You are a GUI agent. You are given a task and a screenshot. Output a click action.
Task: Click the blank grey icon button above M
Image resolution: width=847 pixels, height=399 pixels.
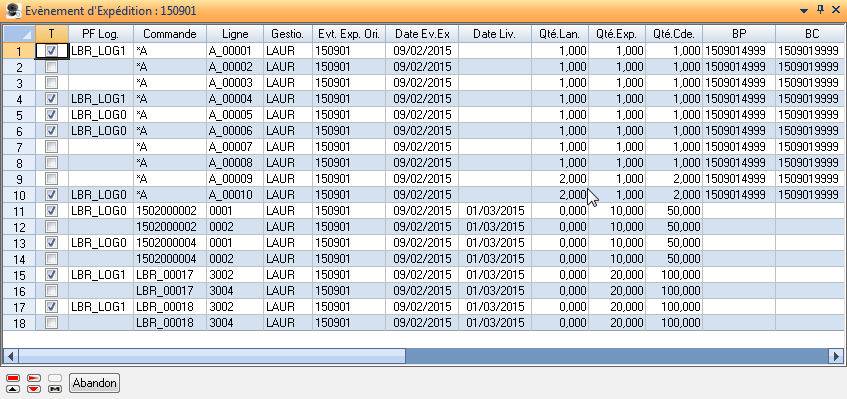(55, 377)
